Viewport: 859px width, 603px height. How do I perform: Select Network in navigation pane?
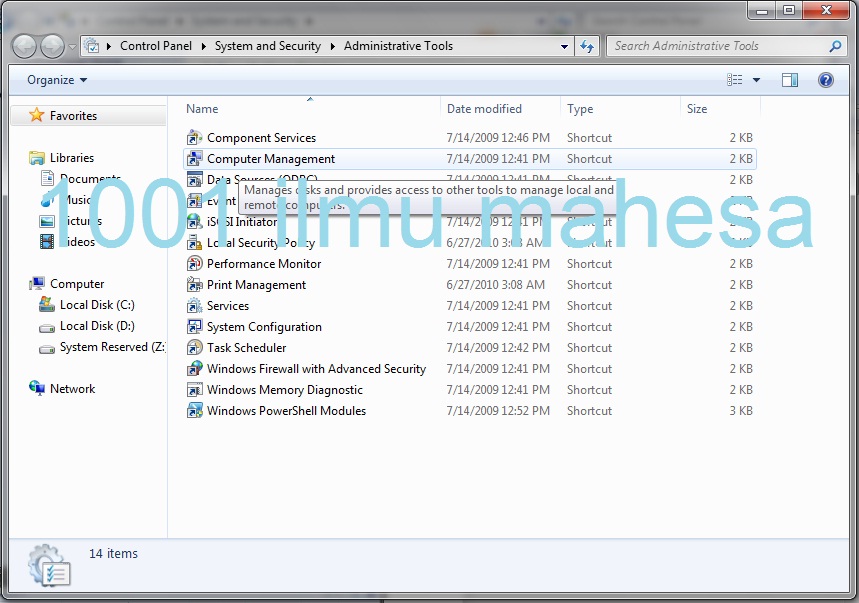(72, 388)
